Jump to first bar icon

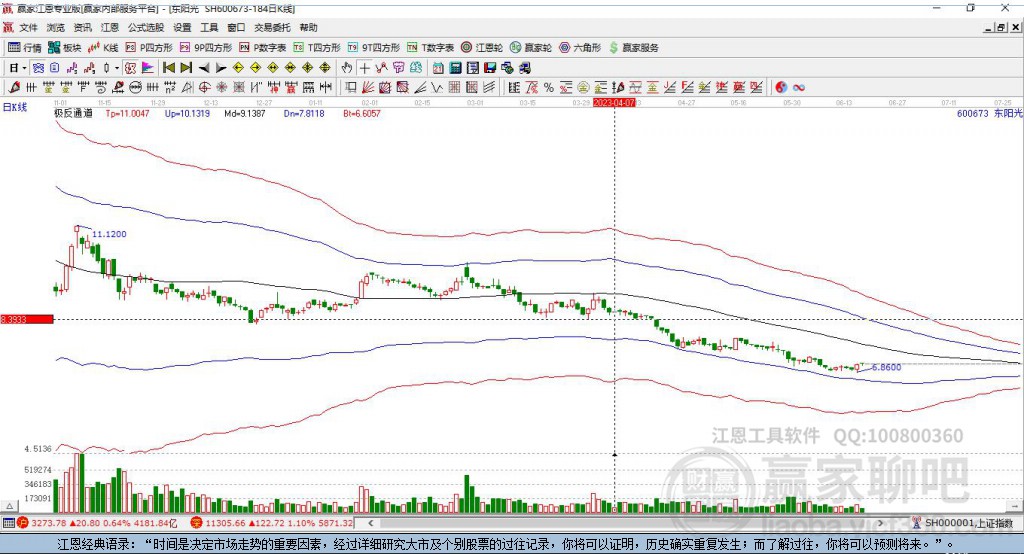click(168, 68)
